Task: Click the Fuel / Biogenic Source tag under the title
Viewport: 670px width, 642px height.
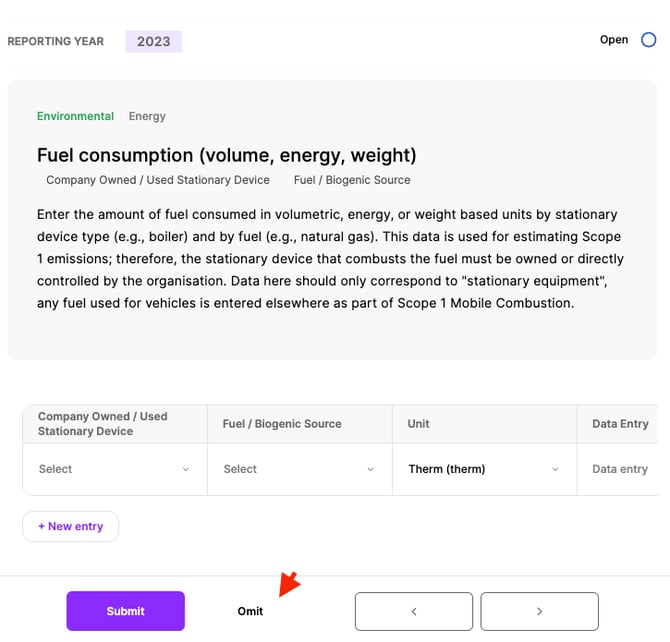Action: pyautogui.click(x=352, y=180)
